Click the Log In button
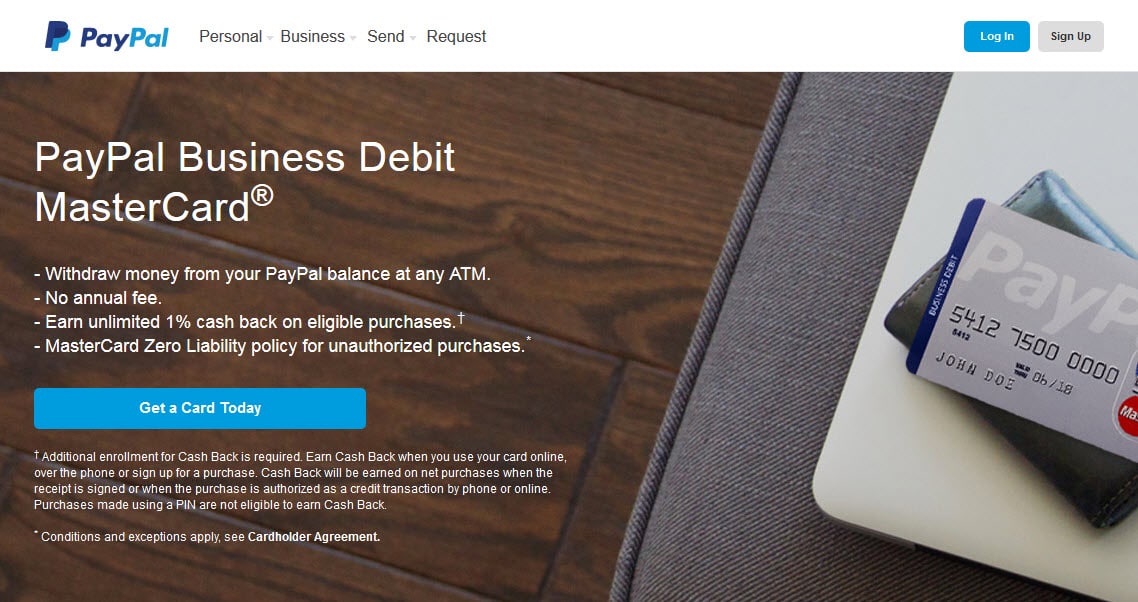Image resolution: width=1138 pixels, height=602 pixels. (x=996, y=36)
